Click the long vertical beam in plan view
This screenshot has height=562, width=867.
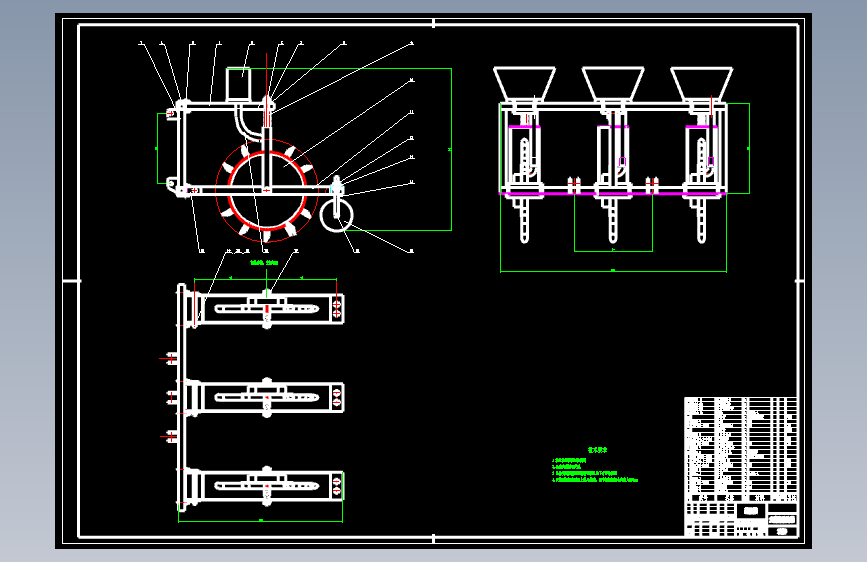pos(181,398)
